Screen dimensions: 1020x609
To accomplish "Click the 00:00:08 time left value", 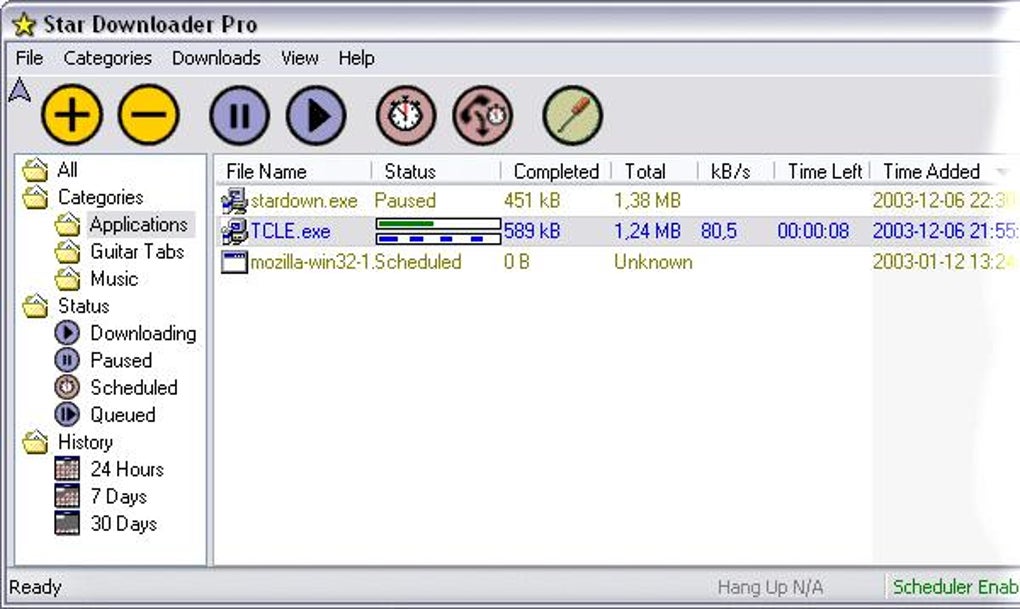I will click(813, 231).
